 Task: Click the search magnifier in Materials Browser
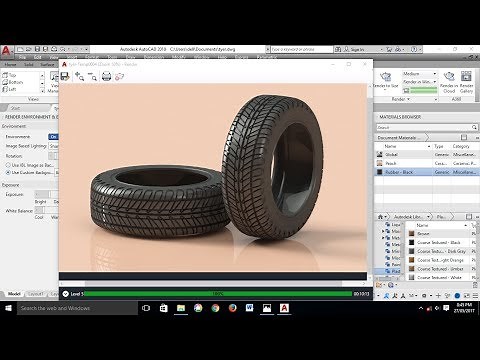(x=474, y=127)
